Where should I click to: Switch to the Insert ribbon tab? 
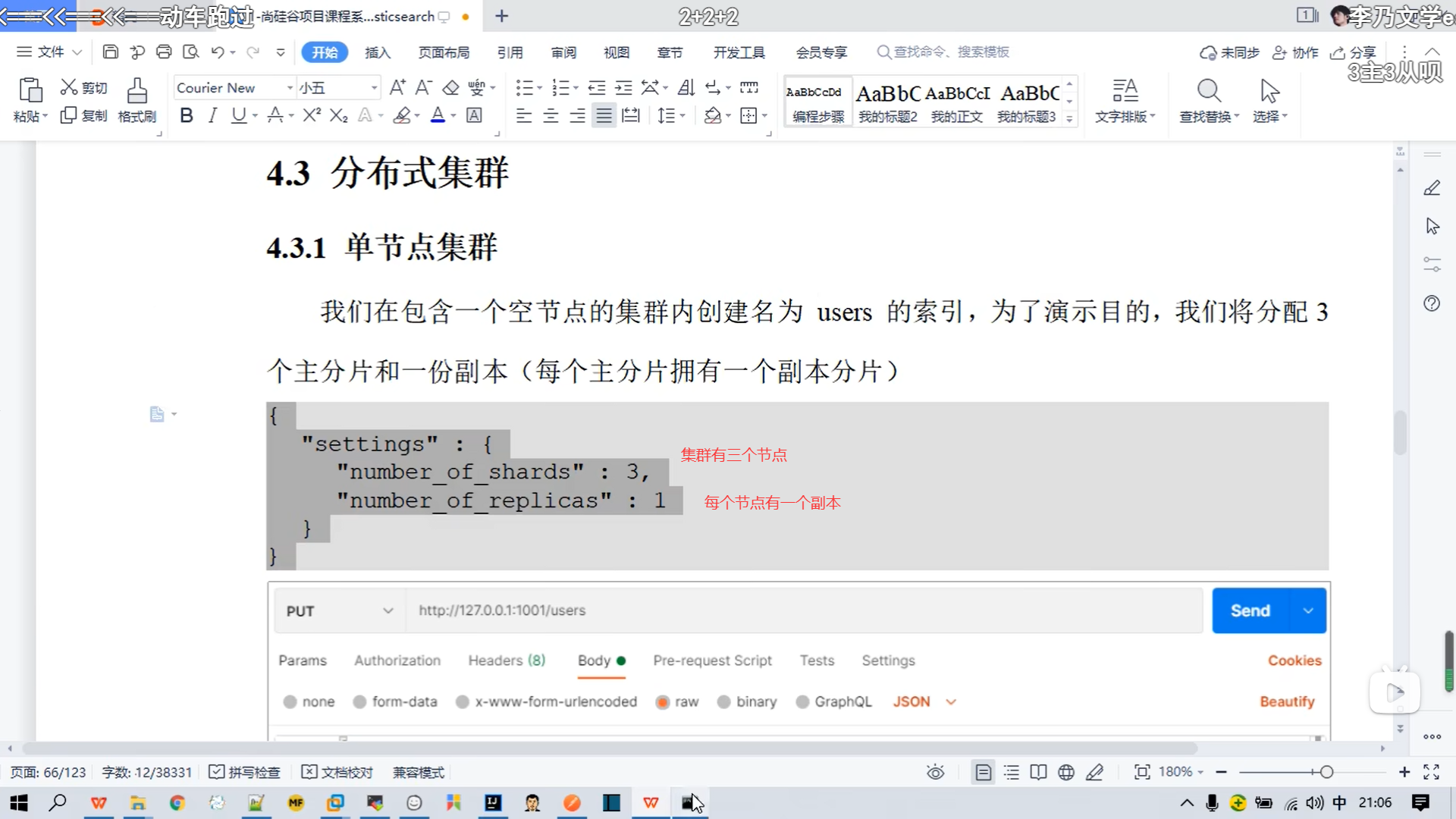click(377, 52)
